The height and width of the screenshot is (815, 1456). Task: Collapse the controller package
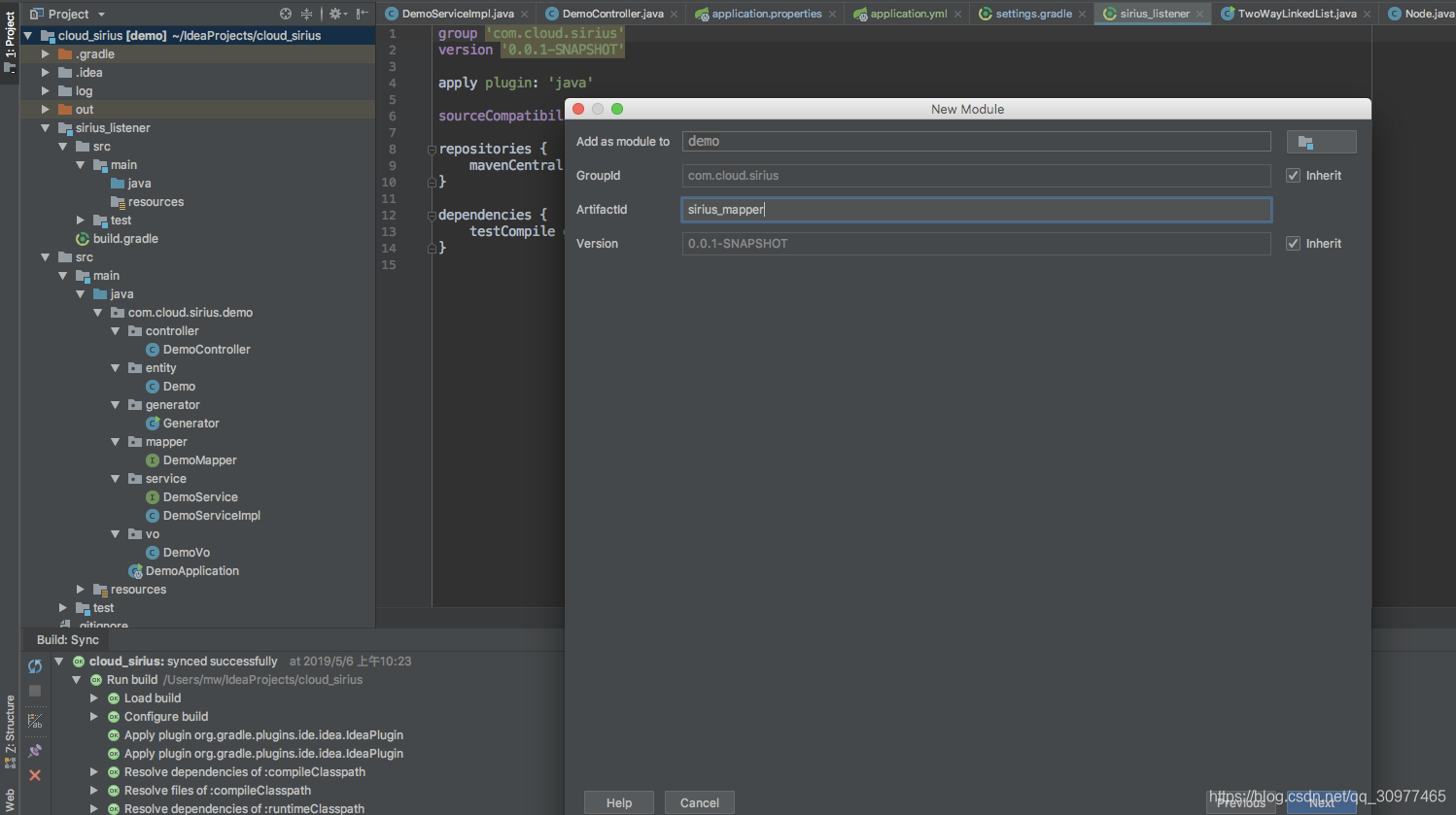click(x=115, y=331)
